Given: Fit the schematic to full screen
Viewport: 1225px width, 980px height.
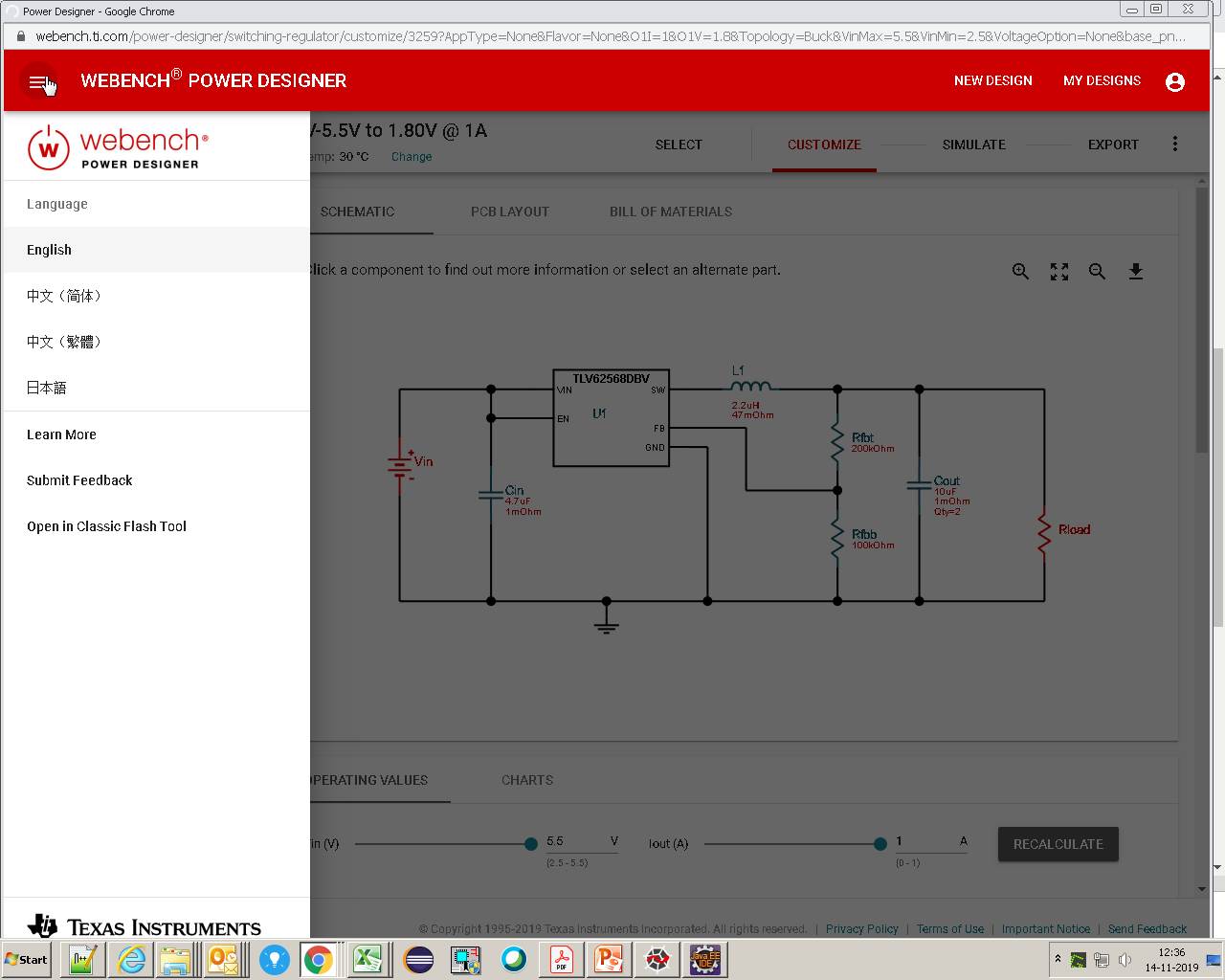Looking at the screenshot, I should [x=1058, y=271].
